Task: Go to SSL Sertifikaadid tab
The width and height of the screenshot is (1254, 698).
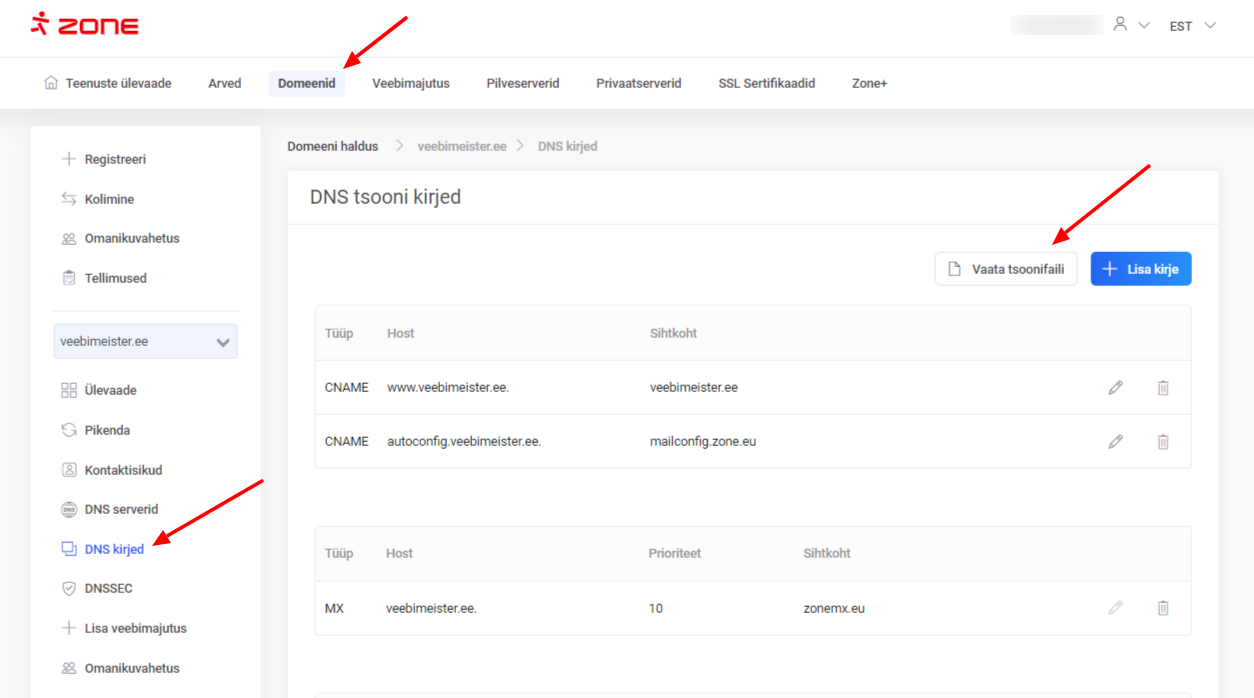Action: pyautogui.click(x=766, y=84)
